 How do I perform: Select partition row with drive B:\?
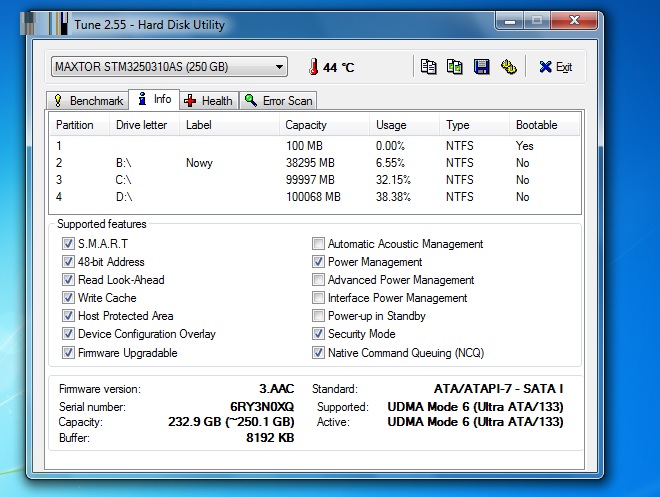point(315,163)
